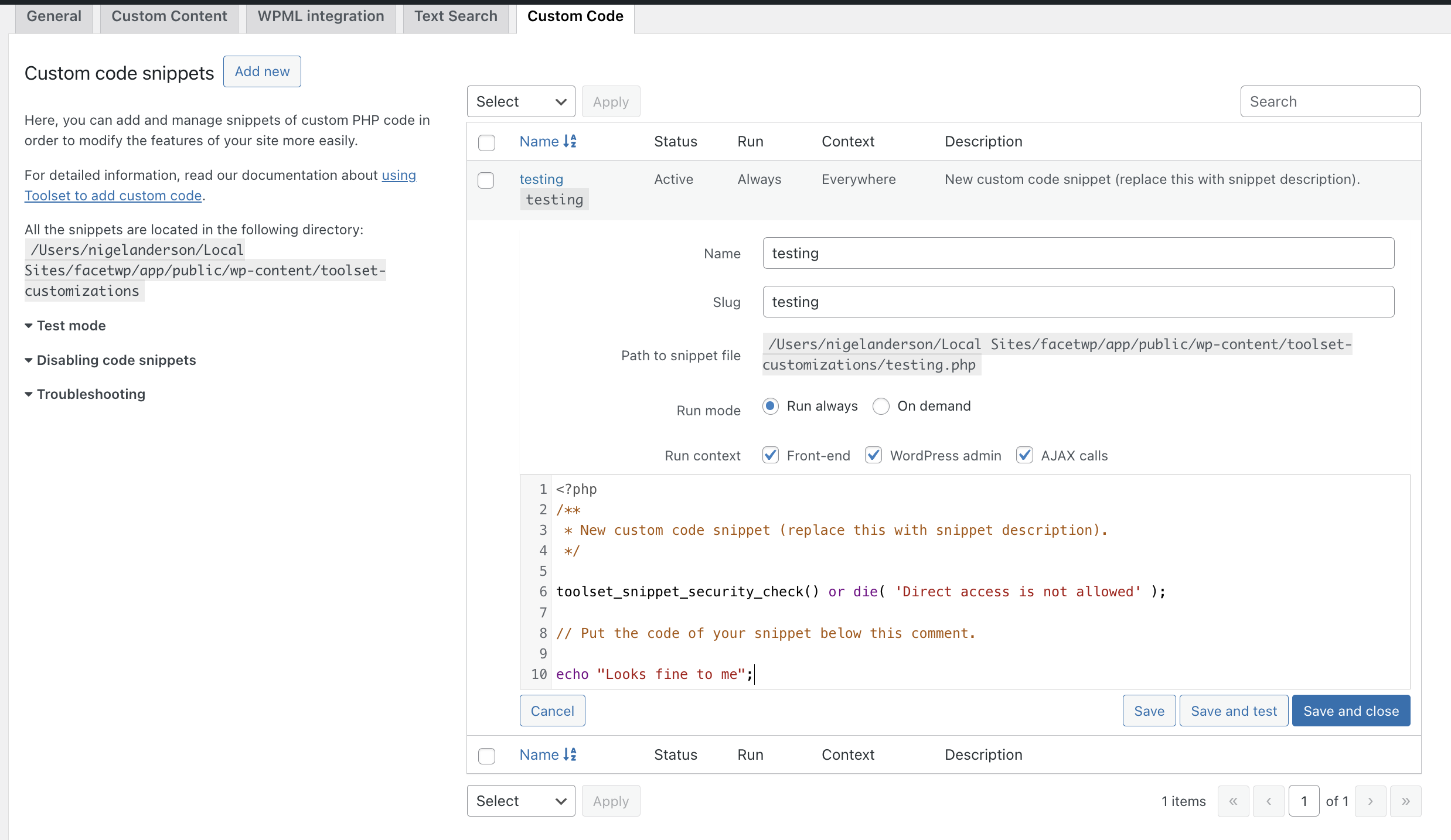Screen dimensions: 1451x840
Task: Go to the Text Search tab
Action: [455, 16]
